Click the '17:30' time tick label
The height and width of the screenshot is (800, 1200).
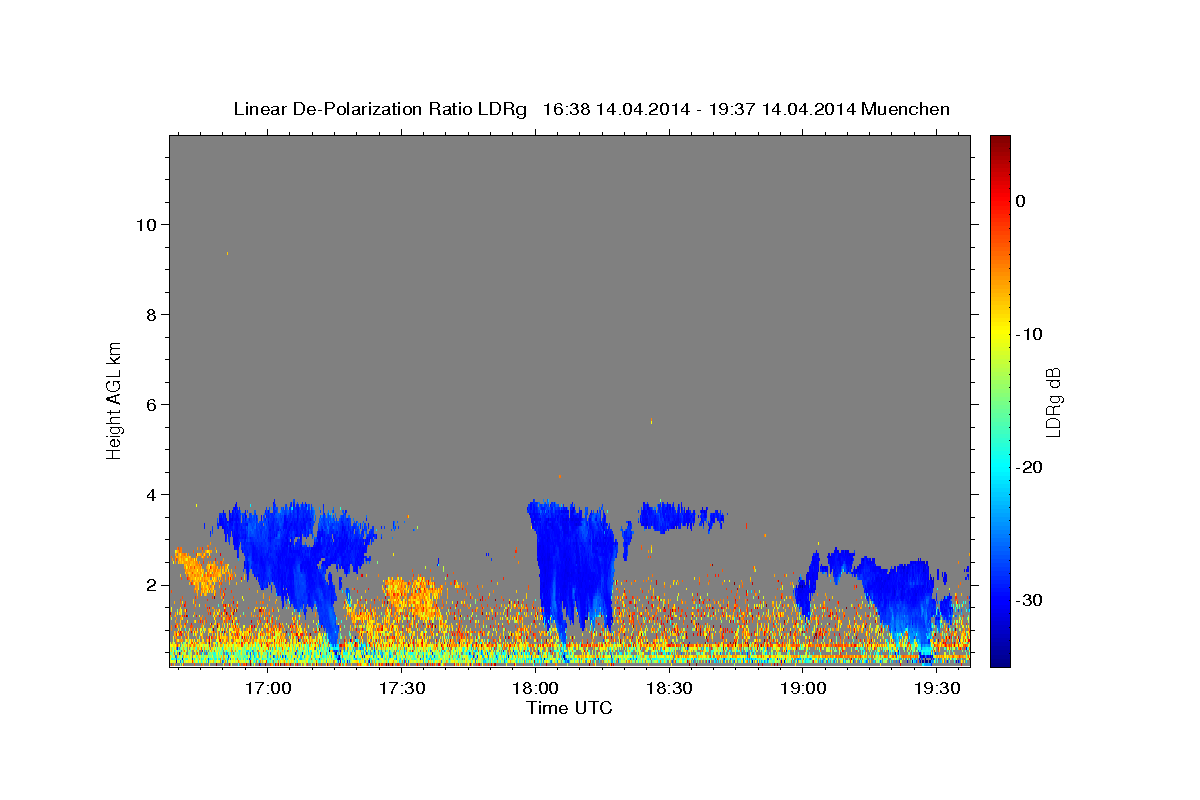click(402, 688)
